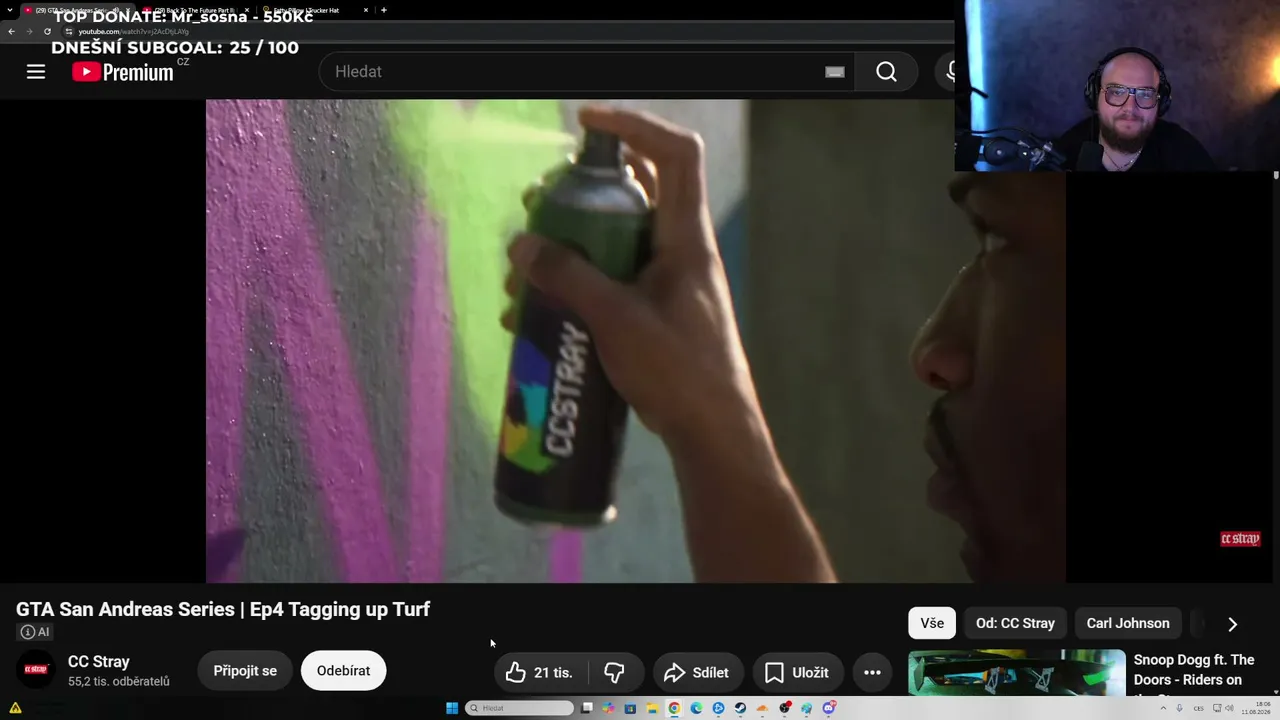
Task: Open the on-screen keyboard in search box
Action: (x=835, y=72)
